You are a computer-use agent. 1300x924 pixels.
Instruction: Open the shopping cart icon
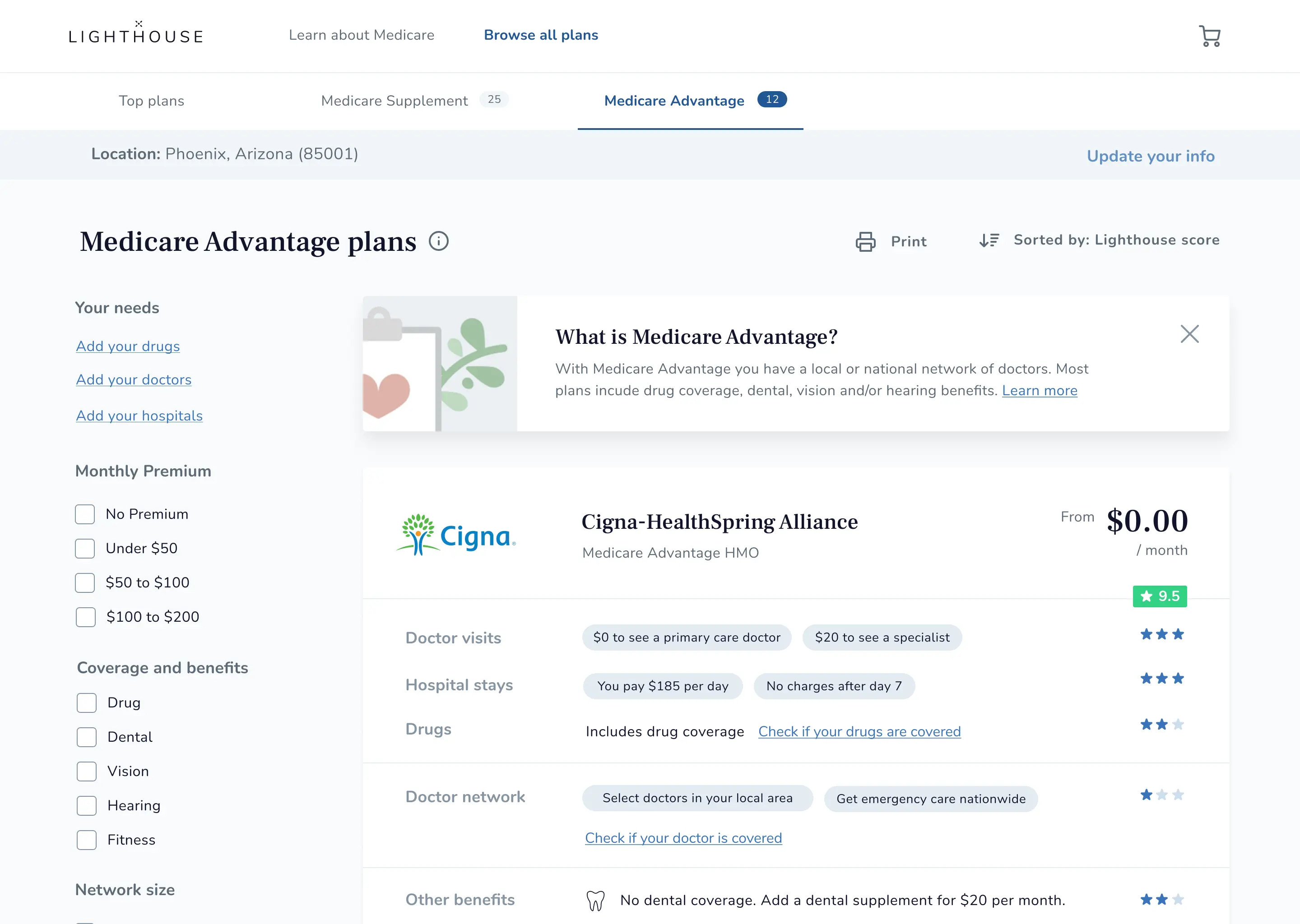[x=1209, y=36]
